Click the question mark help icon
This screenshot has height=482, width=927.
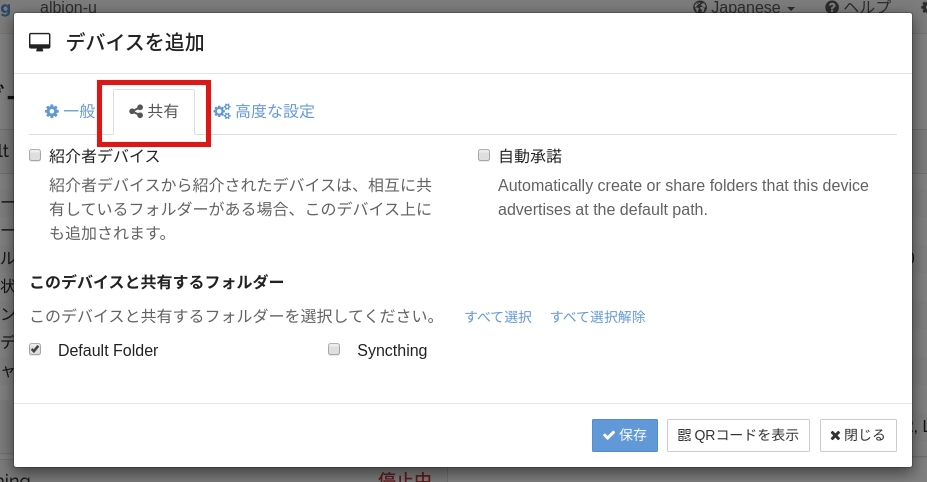pyautogui.click(x=832, y=8)
